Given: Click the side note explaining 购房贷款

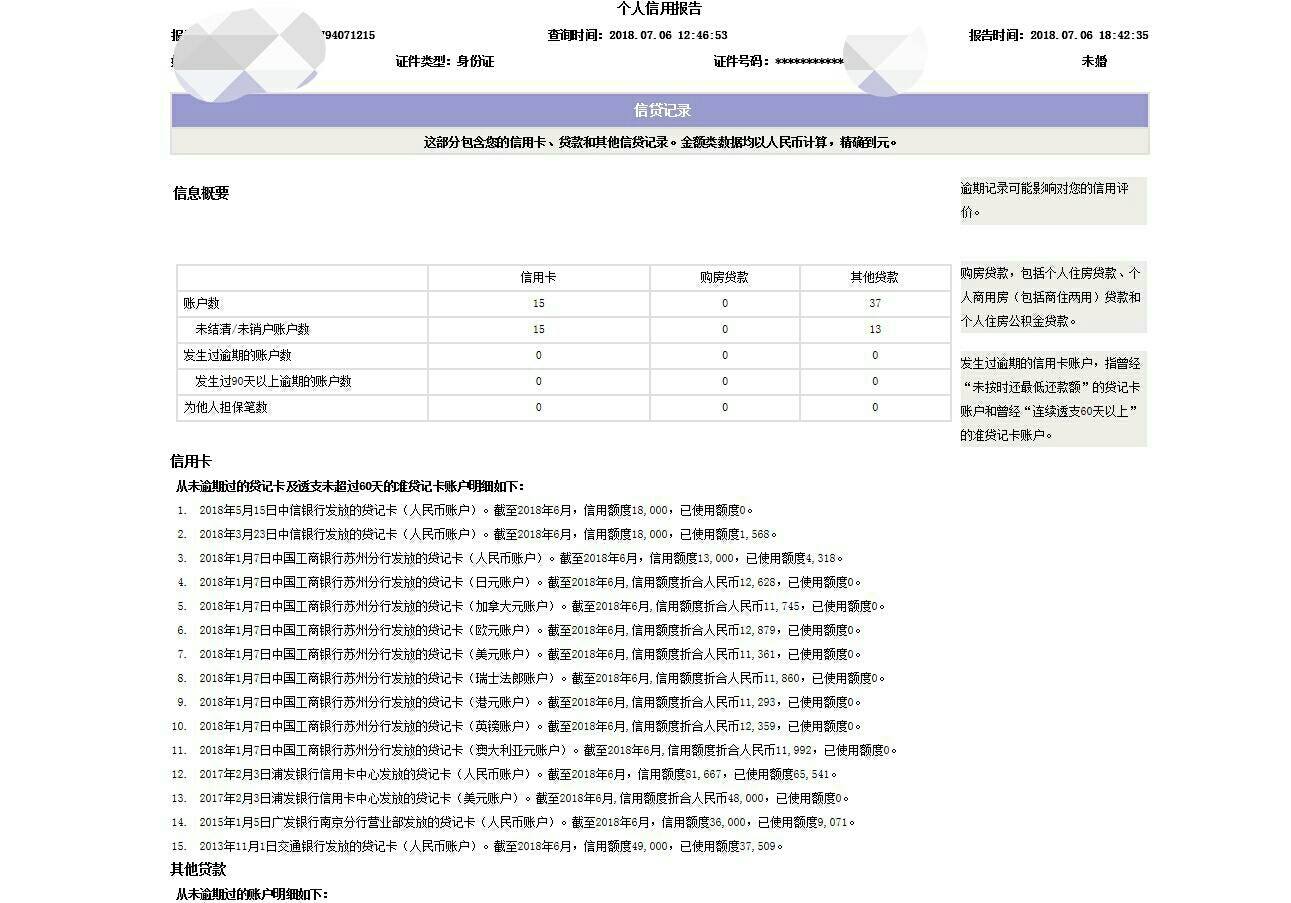Looking at the screenshot, I should click(x=1053, y=297).
